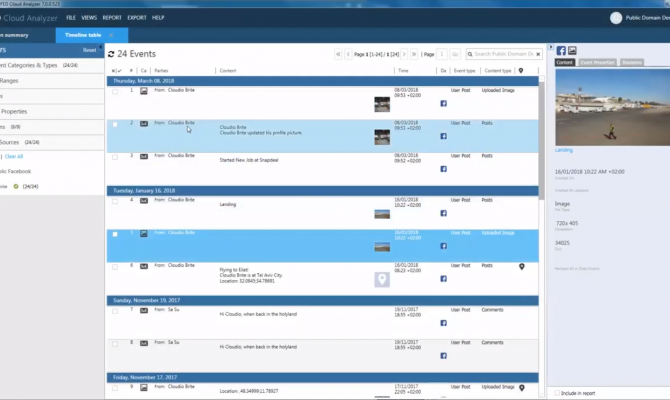Go to previous page of events

tap(348, 54)
